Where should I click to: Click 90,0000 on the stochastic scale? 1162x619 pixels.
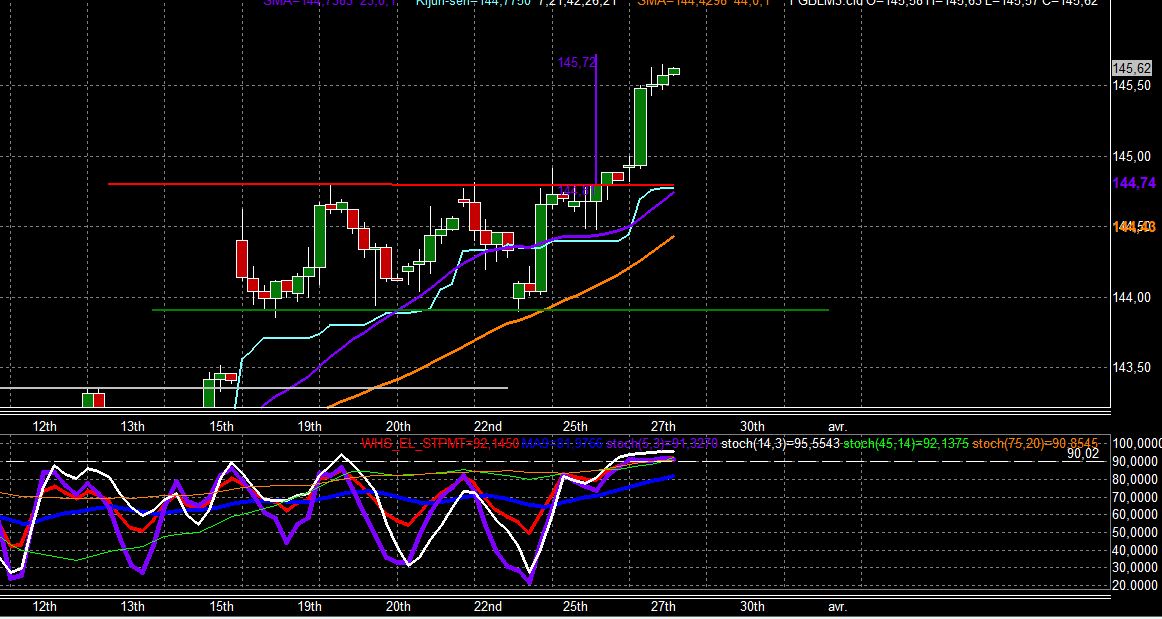pos(1137,461)
